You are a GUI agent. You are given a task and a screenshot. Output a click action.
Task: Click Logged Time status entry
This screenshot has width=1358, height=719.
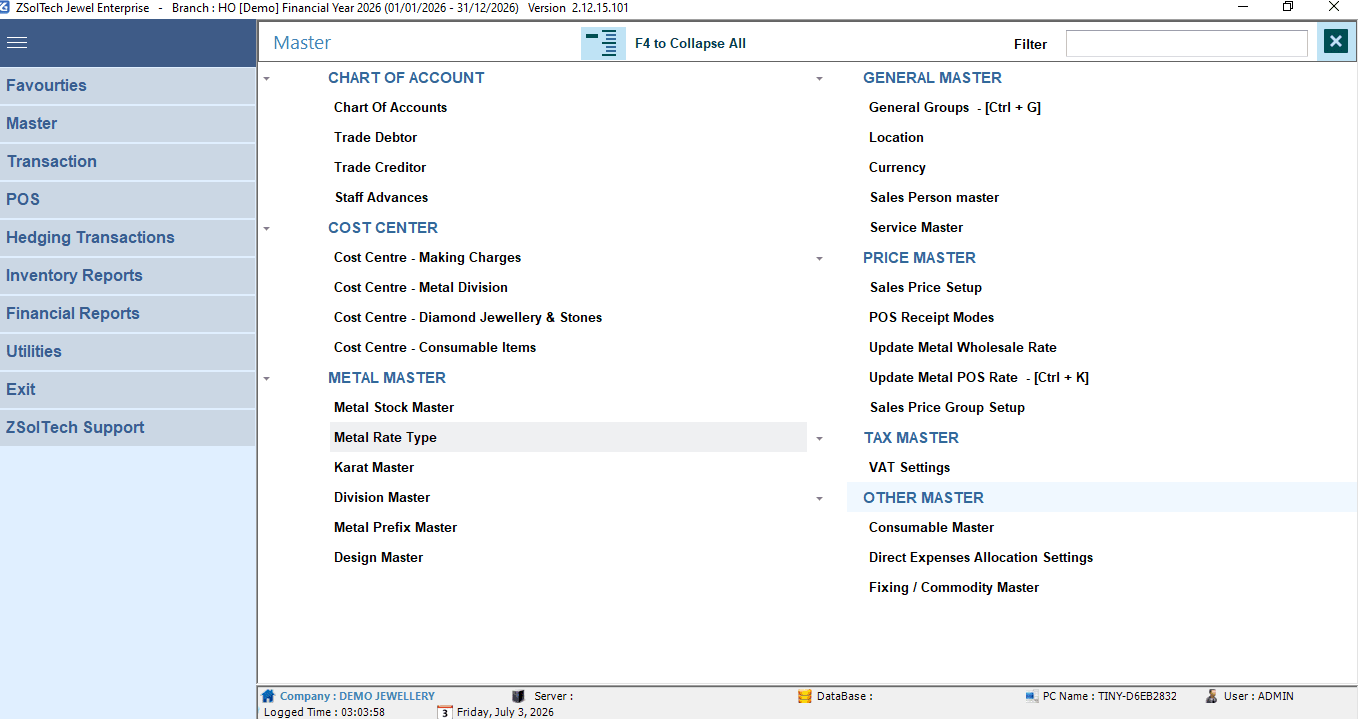click(x=324, y=712)
